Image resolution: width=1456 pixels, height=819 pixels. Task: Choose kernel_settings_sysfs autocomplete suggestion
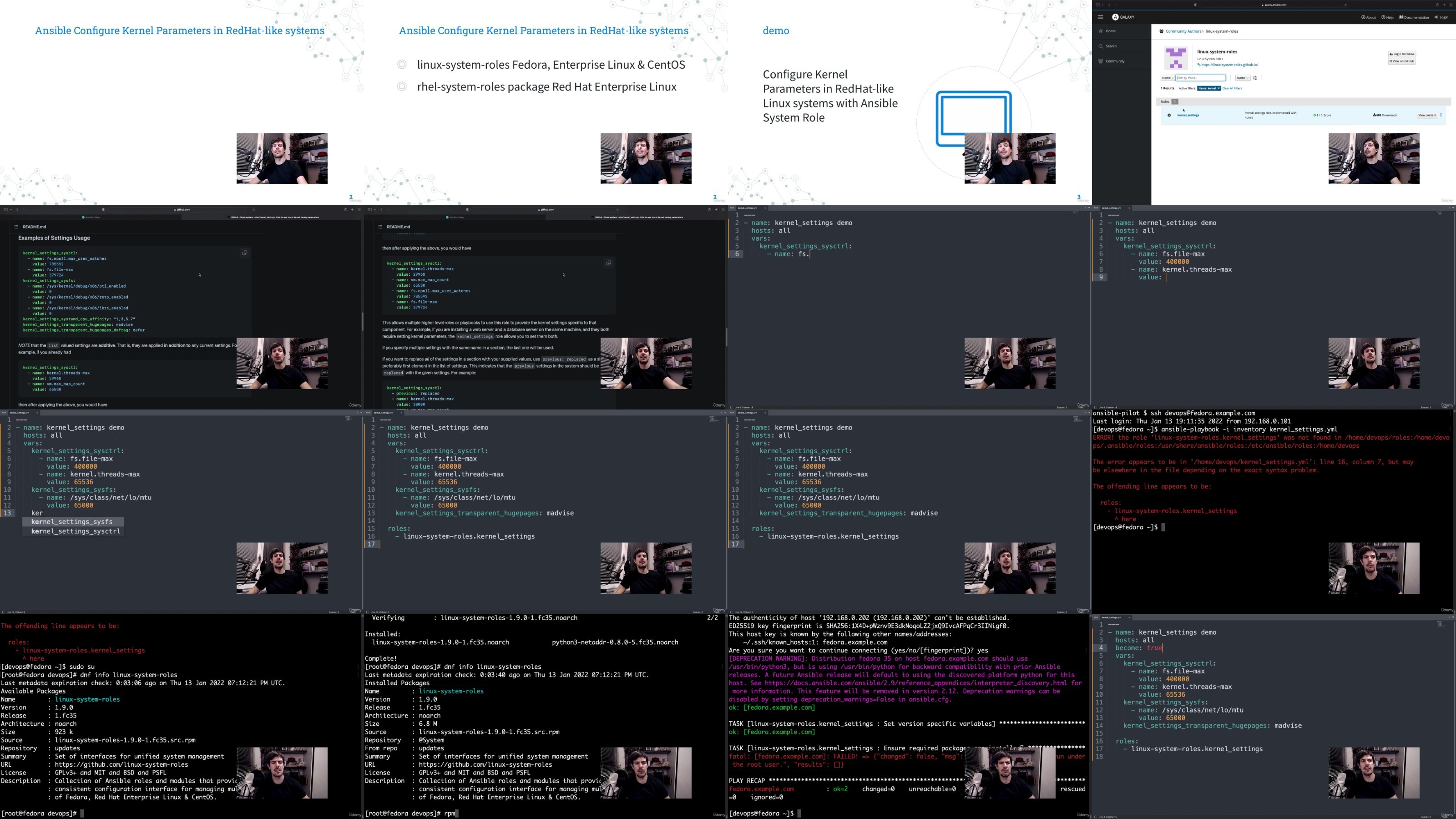pyautogui.click(x=72, y=522)
